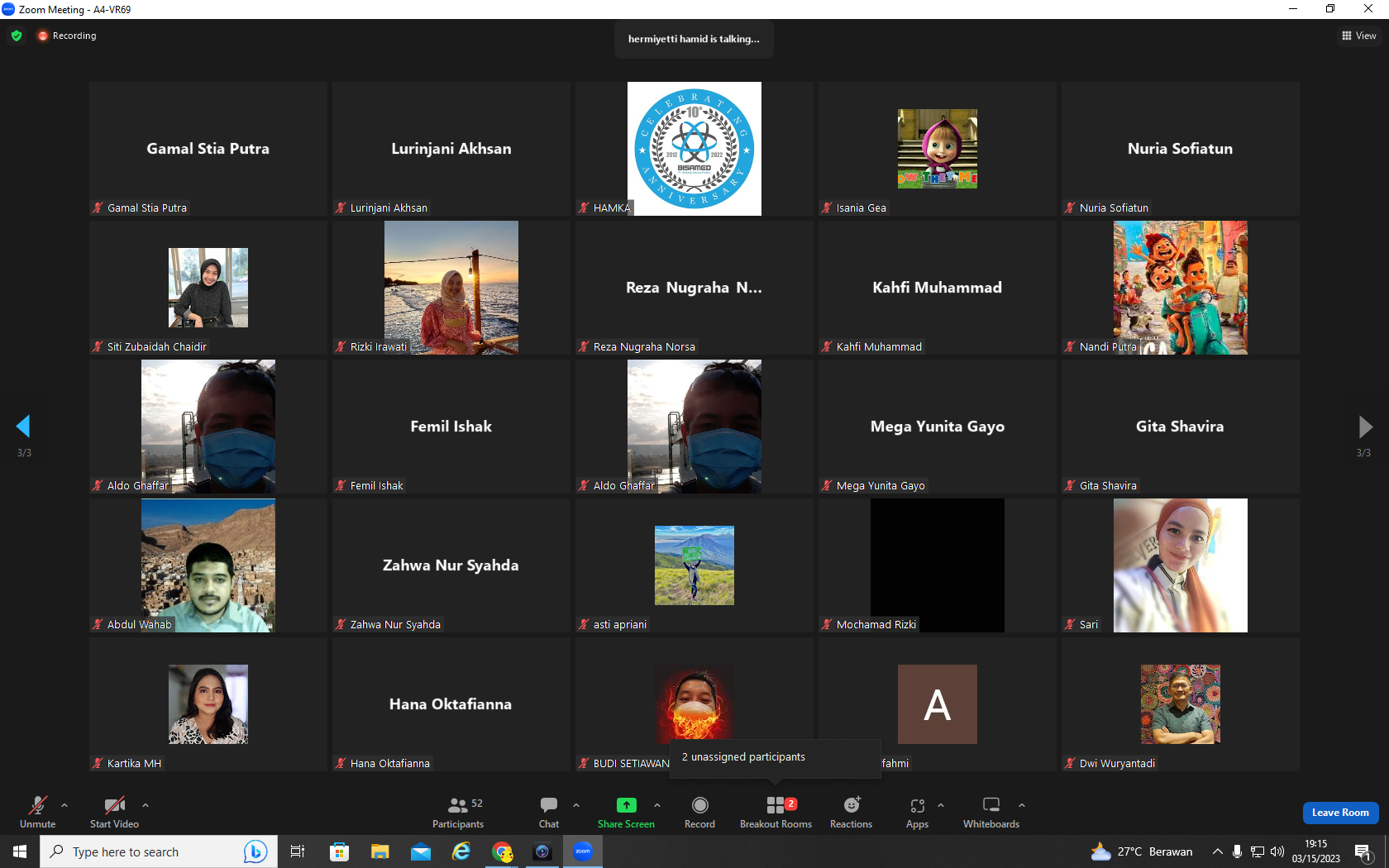Open the Chat panel

point(548,813)
